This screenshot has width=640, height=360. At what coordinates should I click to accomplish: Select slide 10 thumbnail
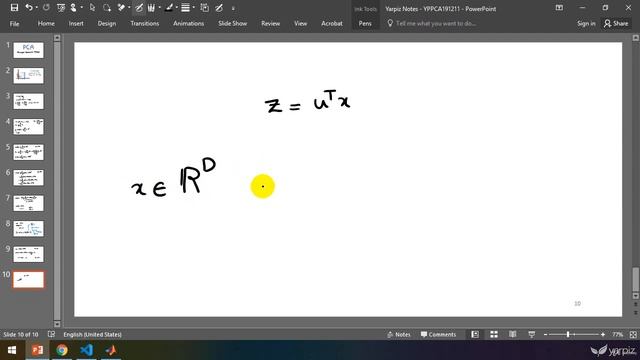tap(28, 280)
